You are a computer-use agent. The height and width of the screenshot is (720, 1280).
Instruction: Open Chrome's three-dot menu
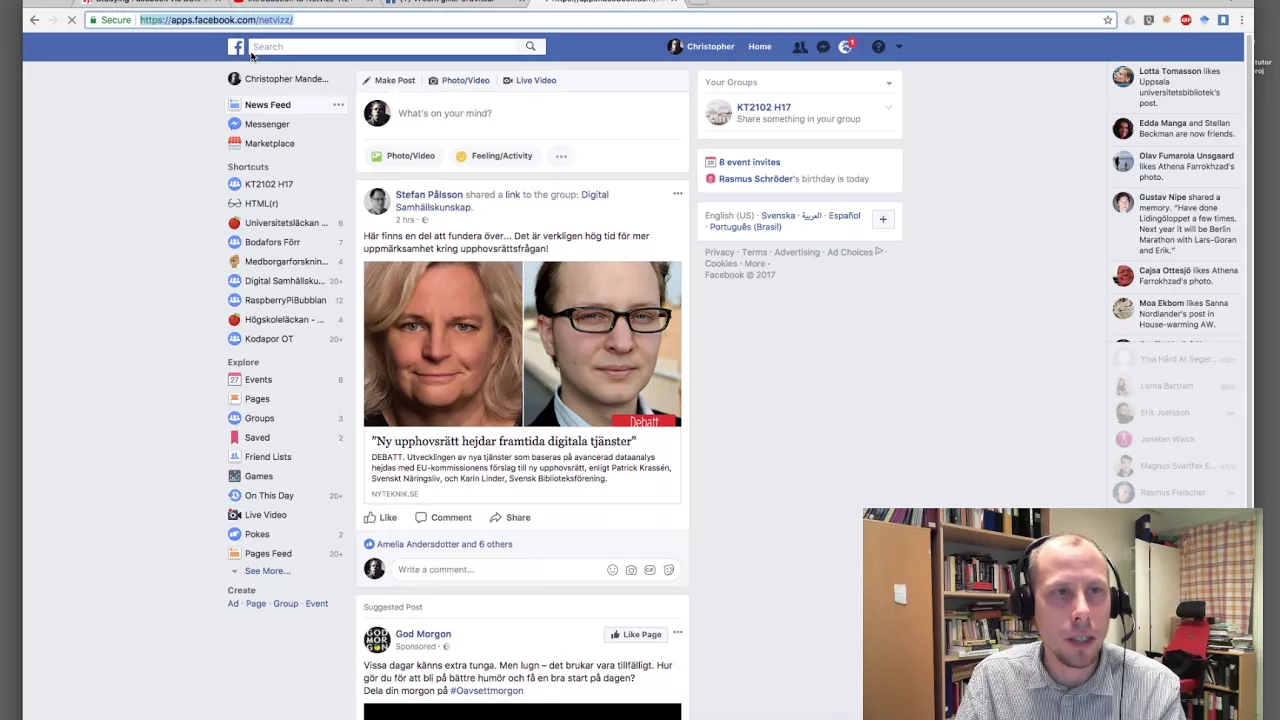tap(1242, 20)
